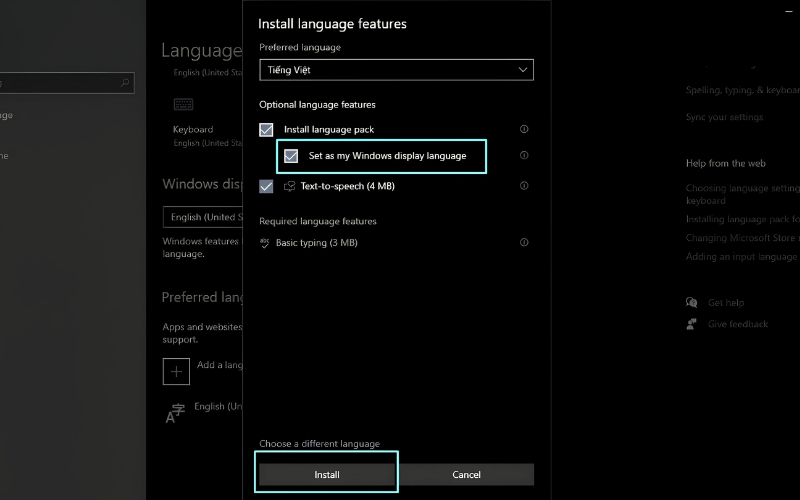
Task: Uncheck Install language pack checkbox
Action: (266, 130)
